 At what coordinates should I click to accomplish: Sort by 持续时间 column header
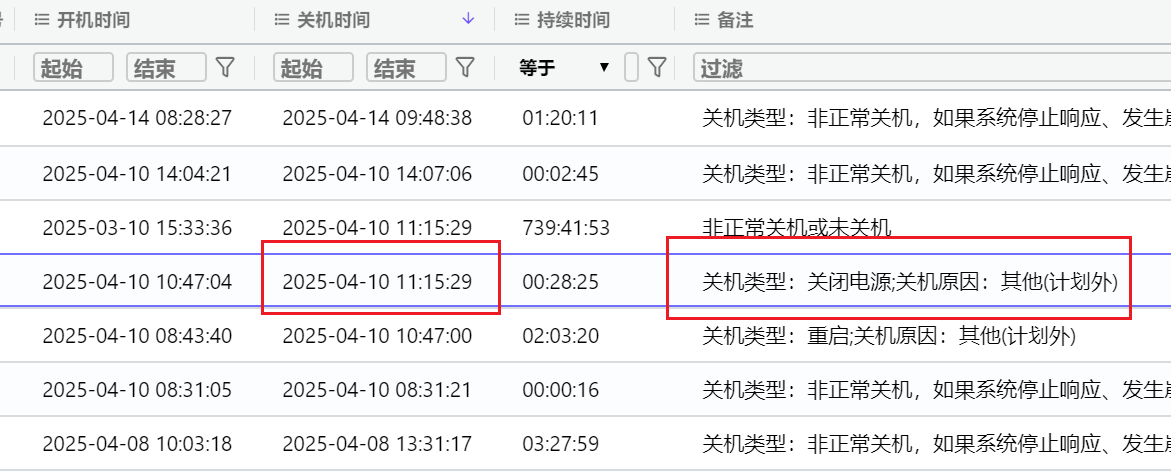pos(574,20)
